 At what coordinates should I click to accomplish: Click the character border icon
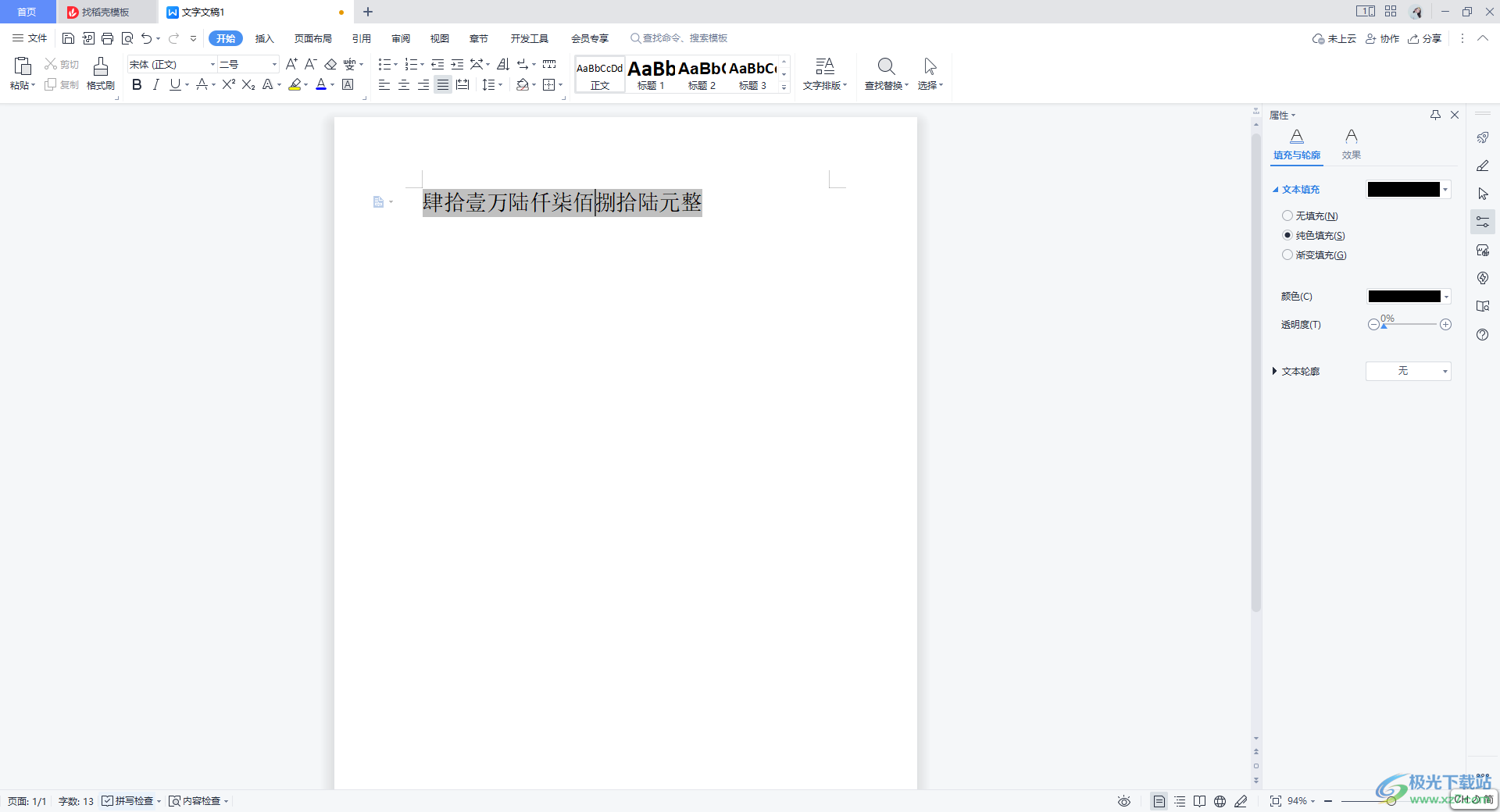348,84
